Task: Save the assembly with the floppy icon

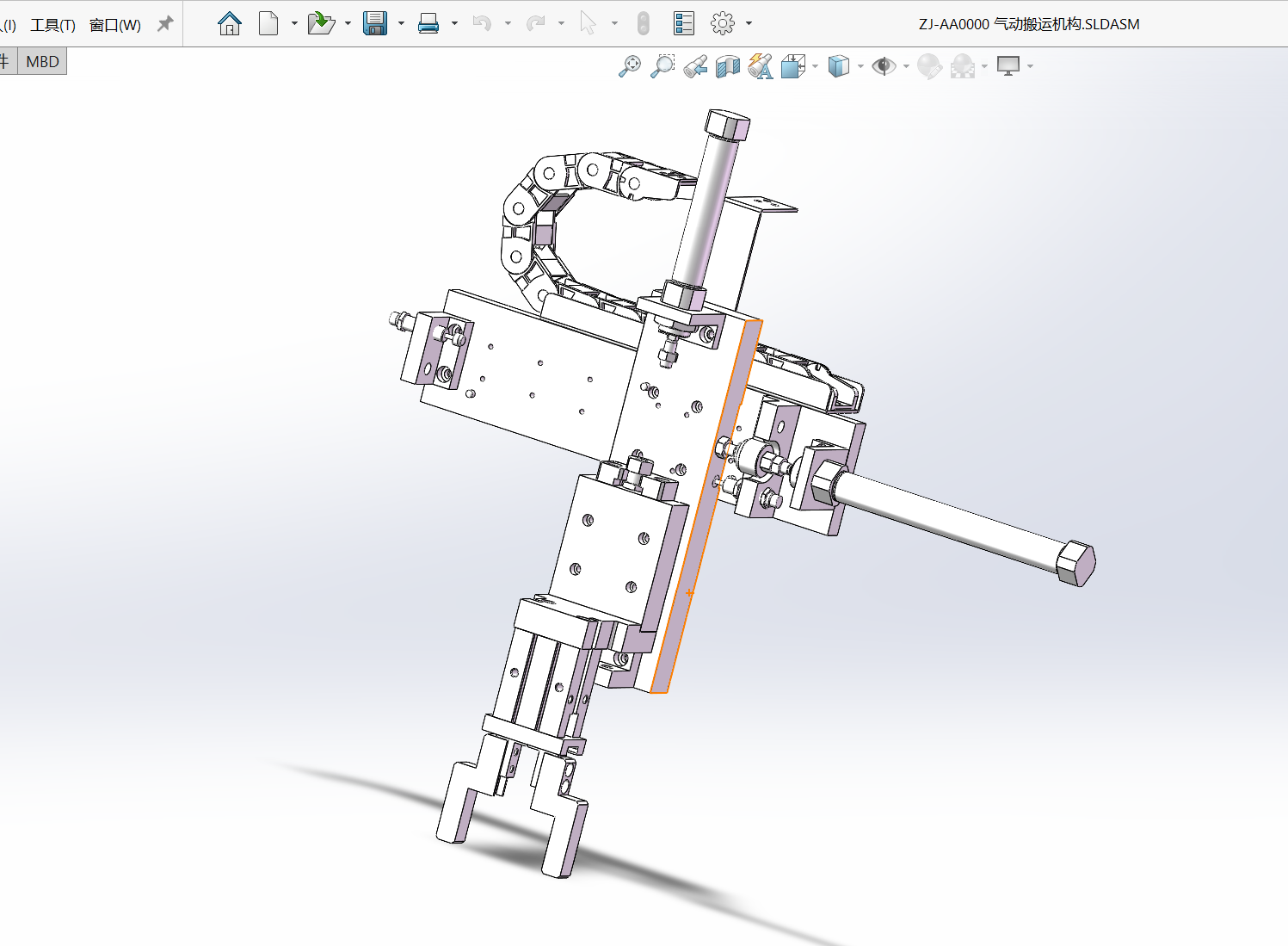Action: tap(375, 23)
